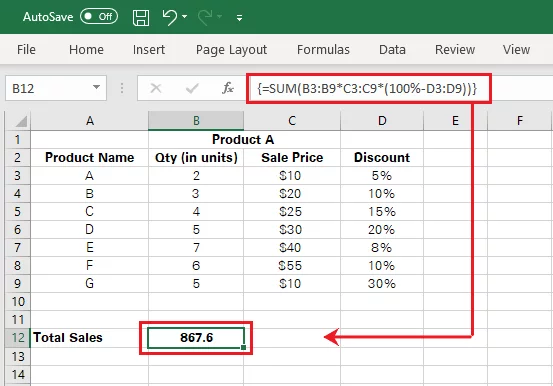
Task: Click the greyed Redo arrow icon
Action: click(x=205, y=17)
